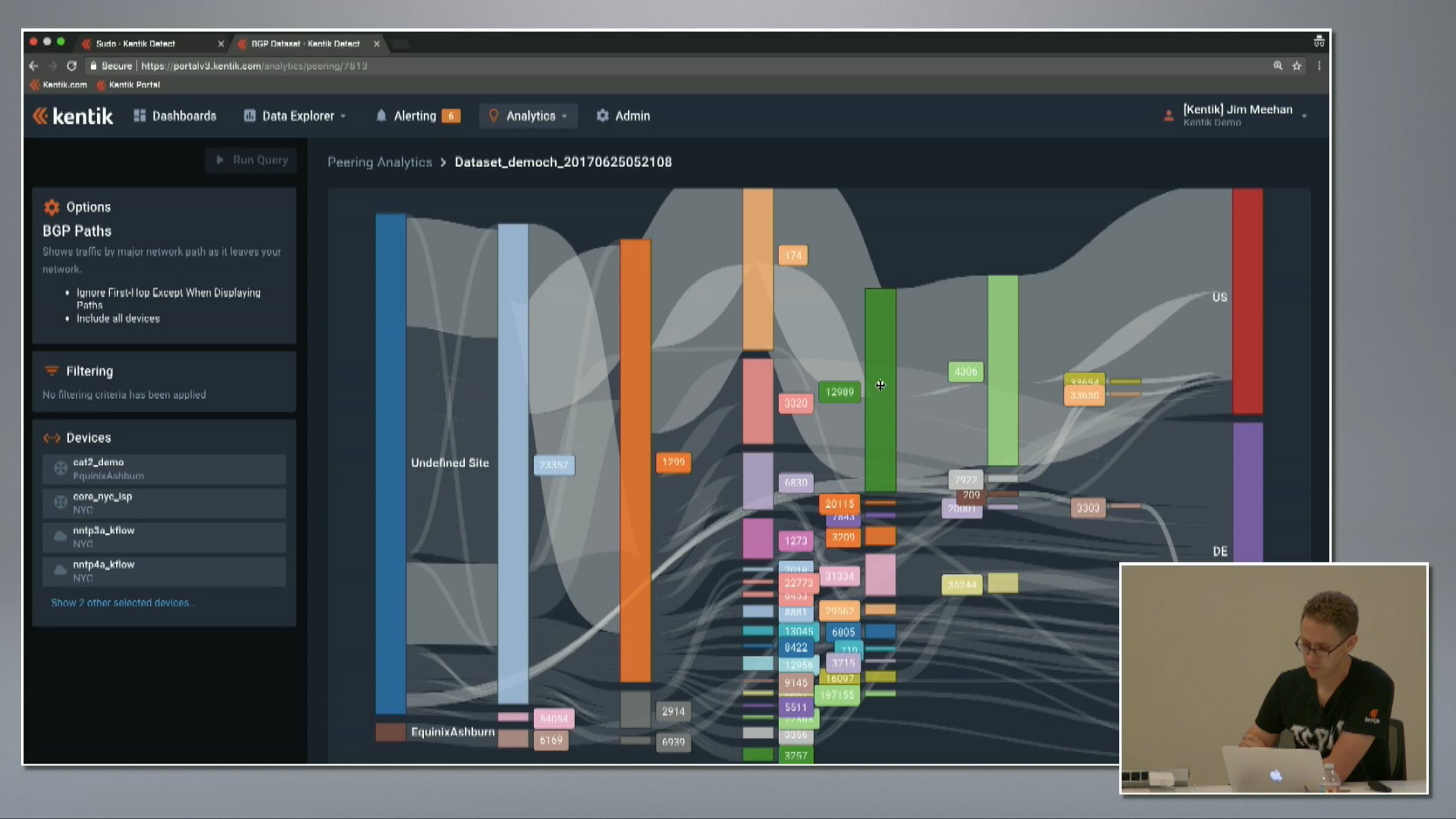Click the browser back arrow
The image size is (1456, 819).
34,66
